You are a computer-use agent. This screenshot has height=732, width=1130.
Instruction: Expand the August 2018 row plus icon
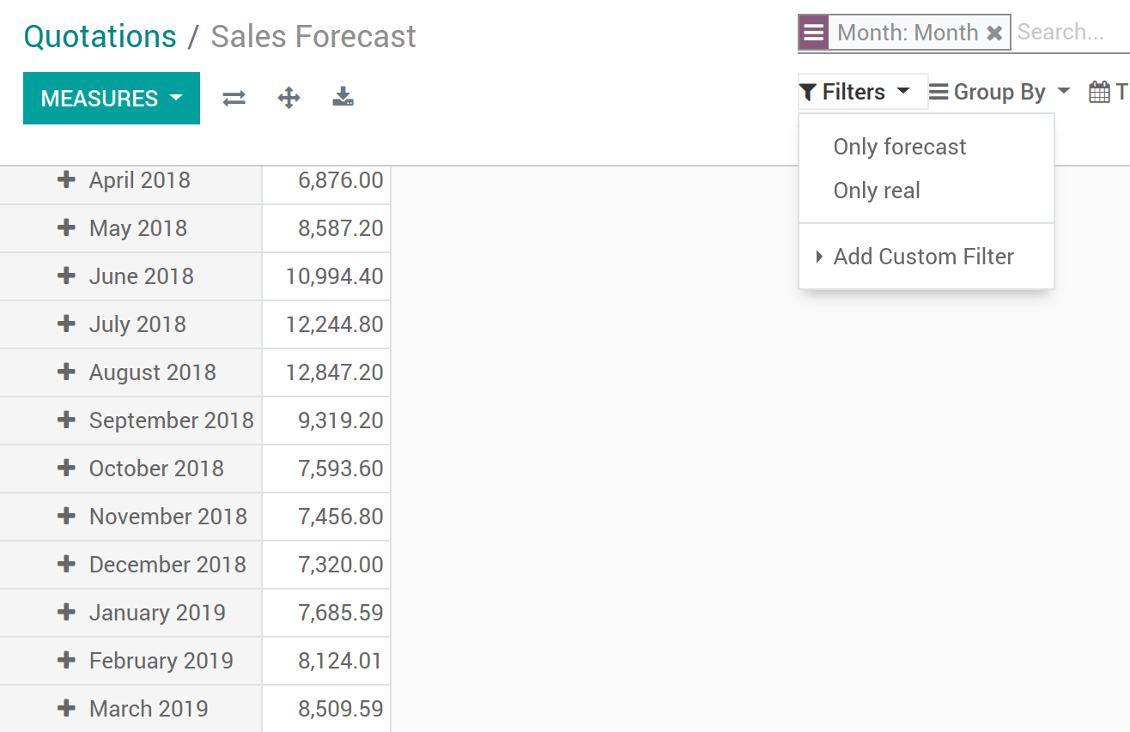[66, 372]
